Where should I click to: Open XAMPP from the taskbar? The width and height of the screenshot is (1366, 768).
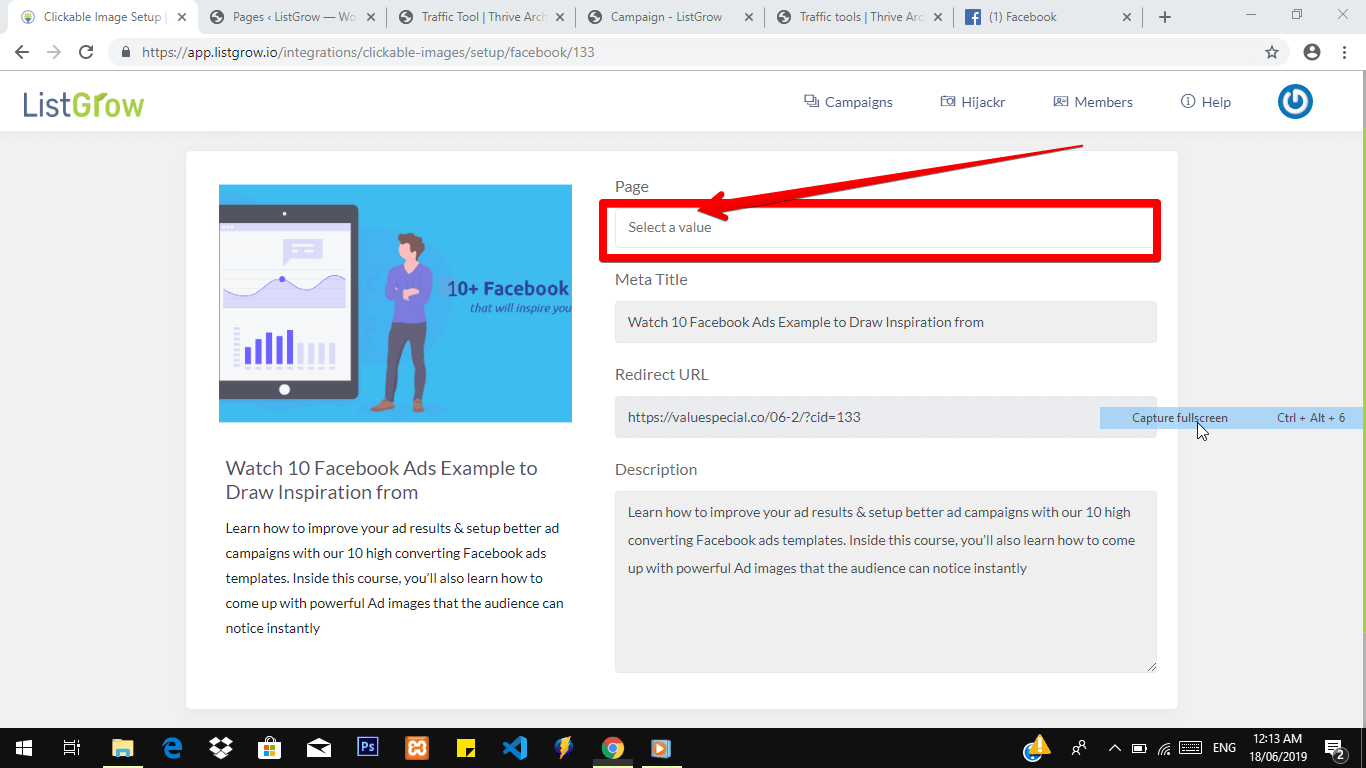pos(417,748)
